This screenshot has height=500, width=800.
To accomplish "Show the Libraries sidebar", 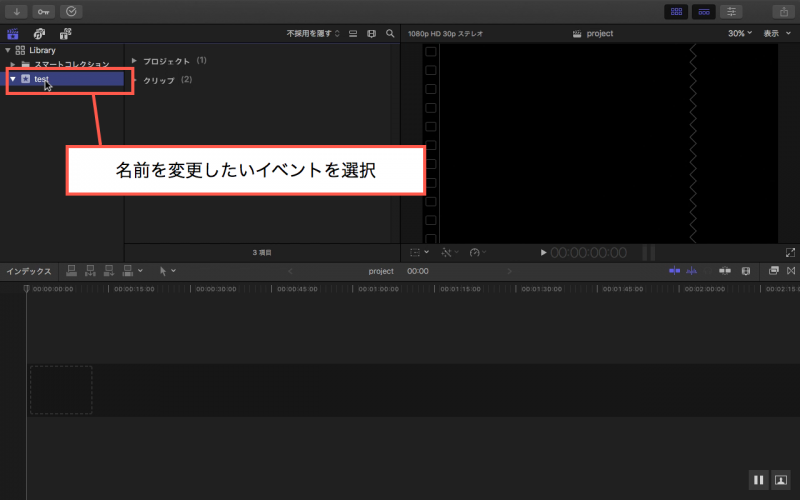I will click(13, 34).
